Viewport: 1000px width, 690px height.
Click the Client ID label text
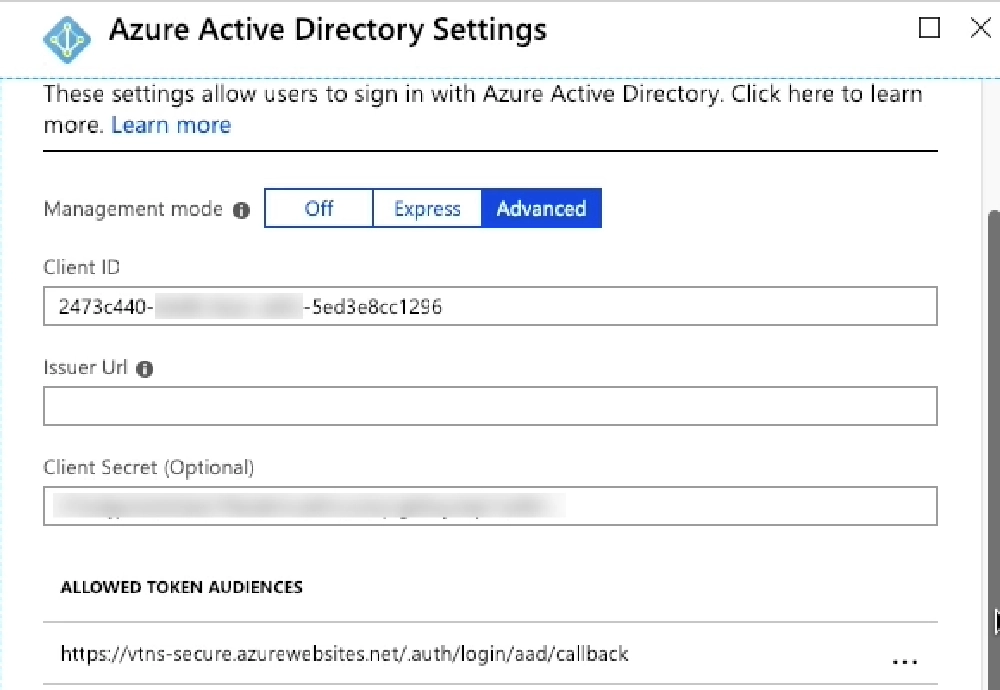[x=82, y=267]
